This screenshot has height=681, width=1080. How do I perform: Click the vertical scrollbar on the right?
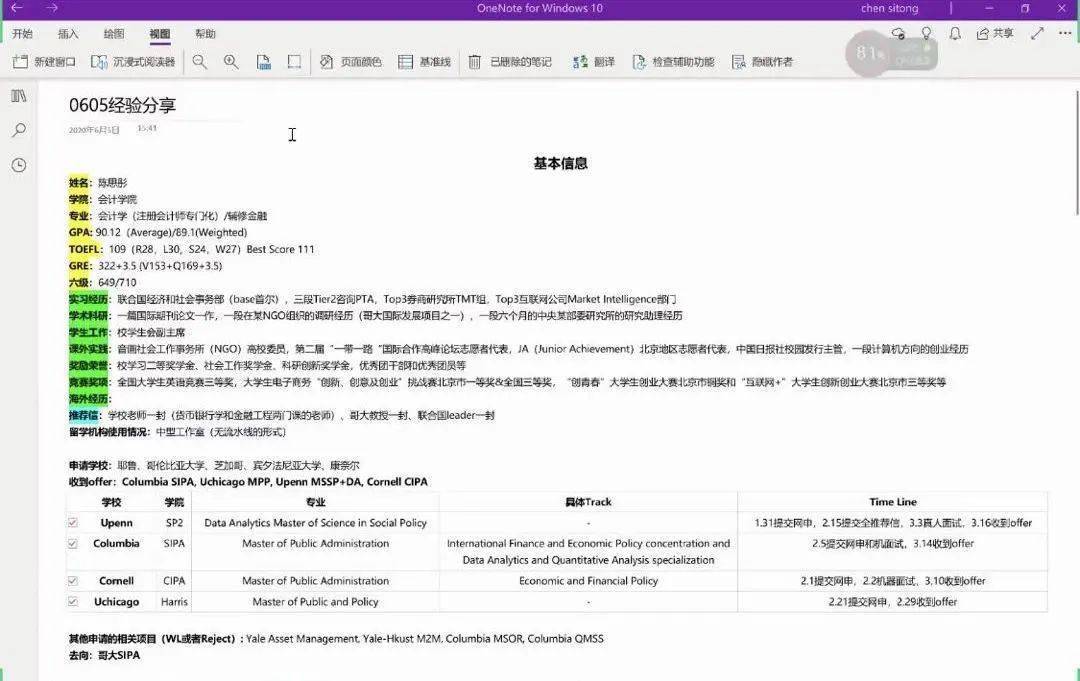[1076, 151]
